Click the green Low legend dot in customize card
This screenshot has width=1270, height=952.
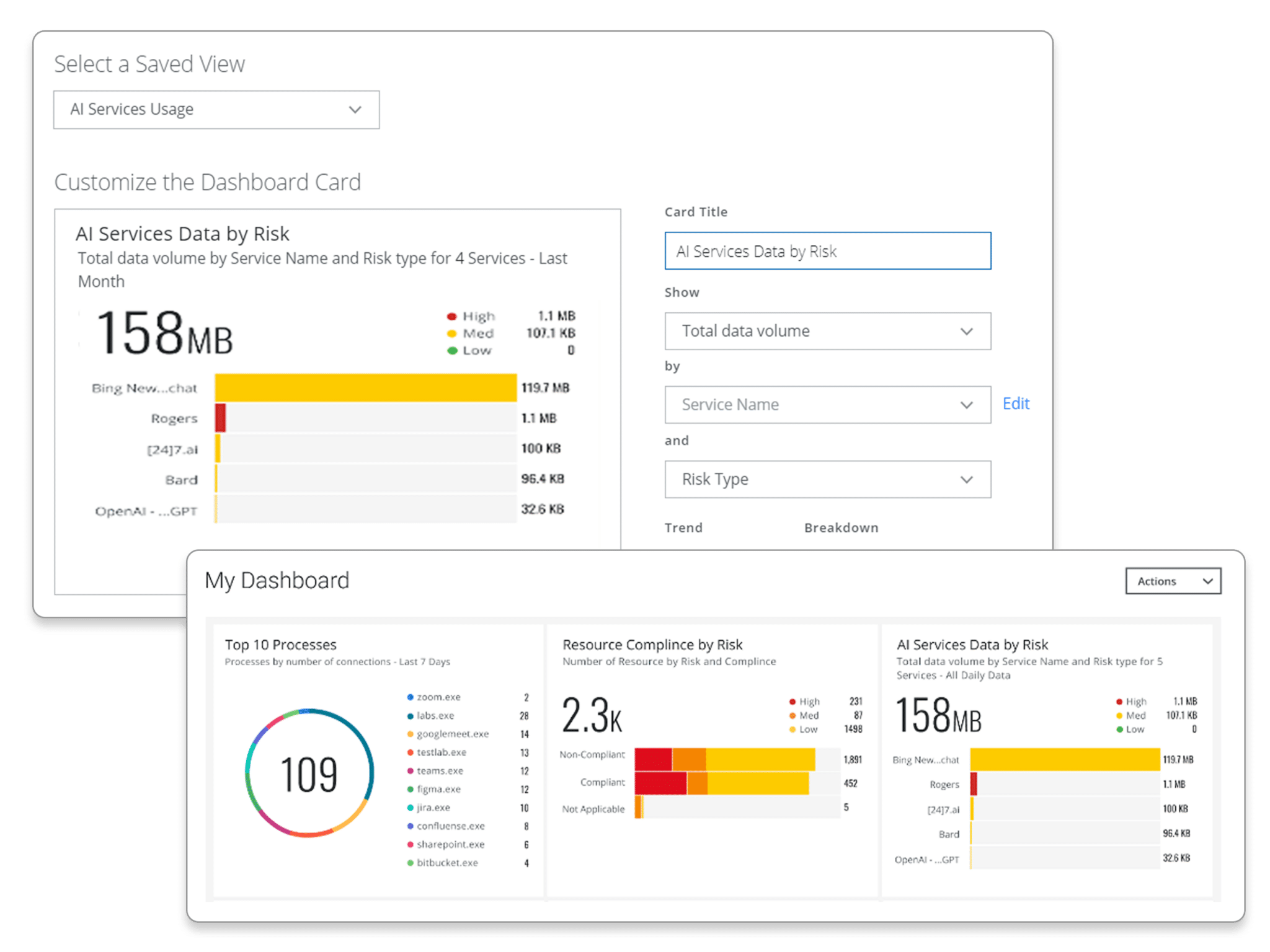coord(452,351)
